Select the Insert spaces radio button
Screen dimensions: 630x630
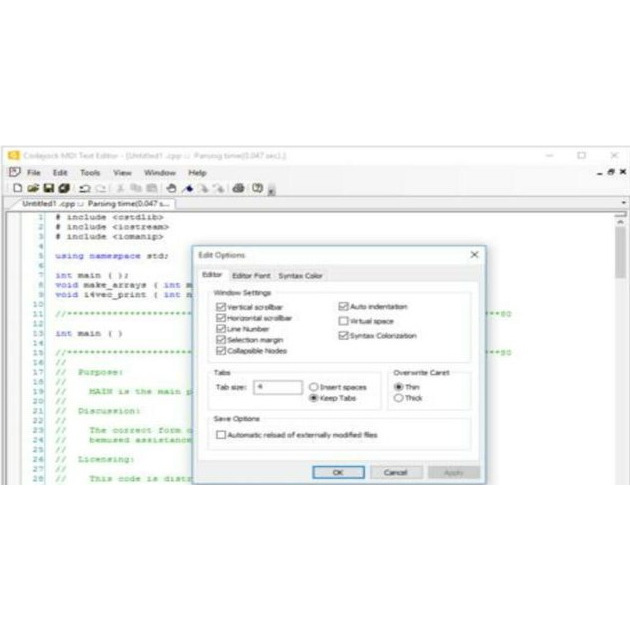click(x=313, y=387)
